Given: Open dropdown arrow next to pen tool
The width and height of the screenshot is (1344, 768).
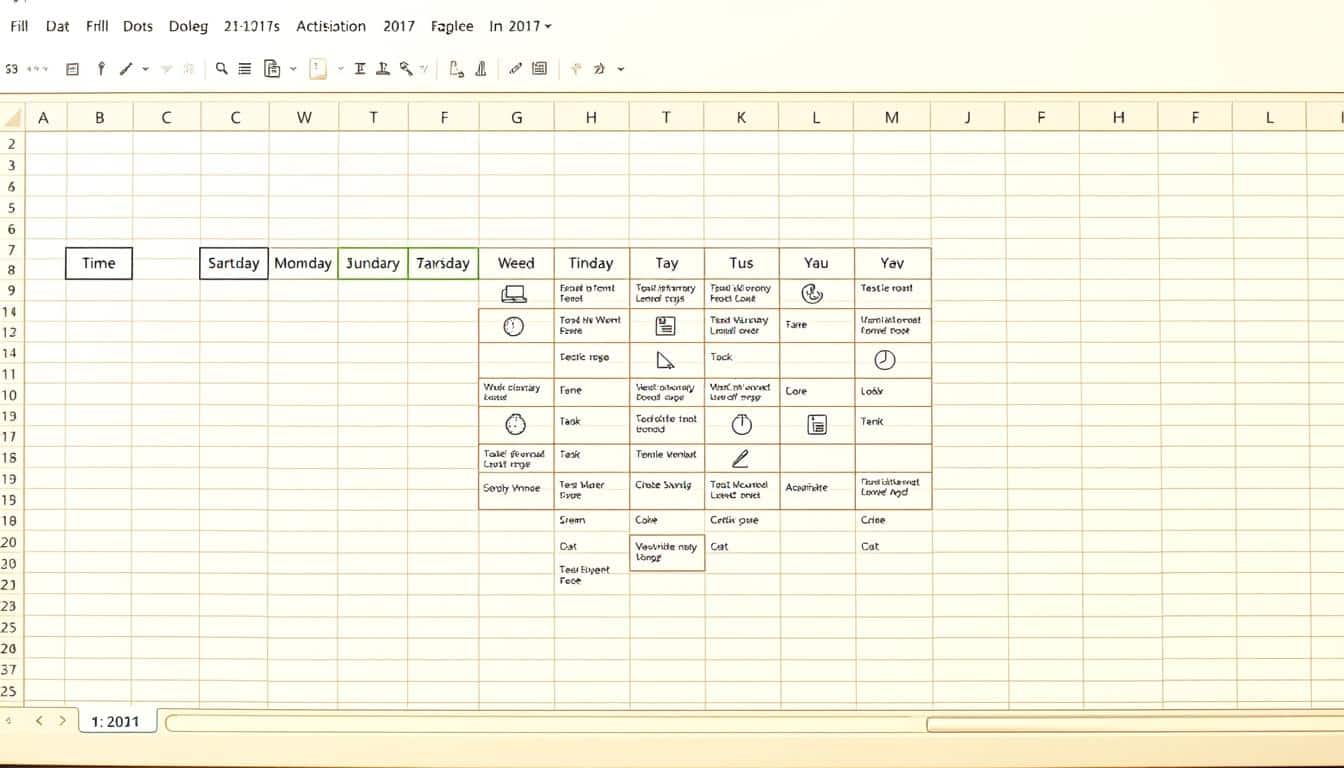Looking at the screenshot, I should (x=146, y=69).
